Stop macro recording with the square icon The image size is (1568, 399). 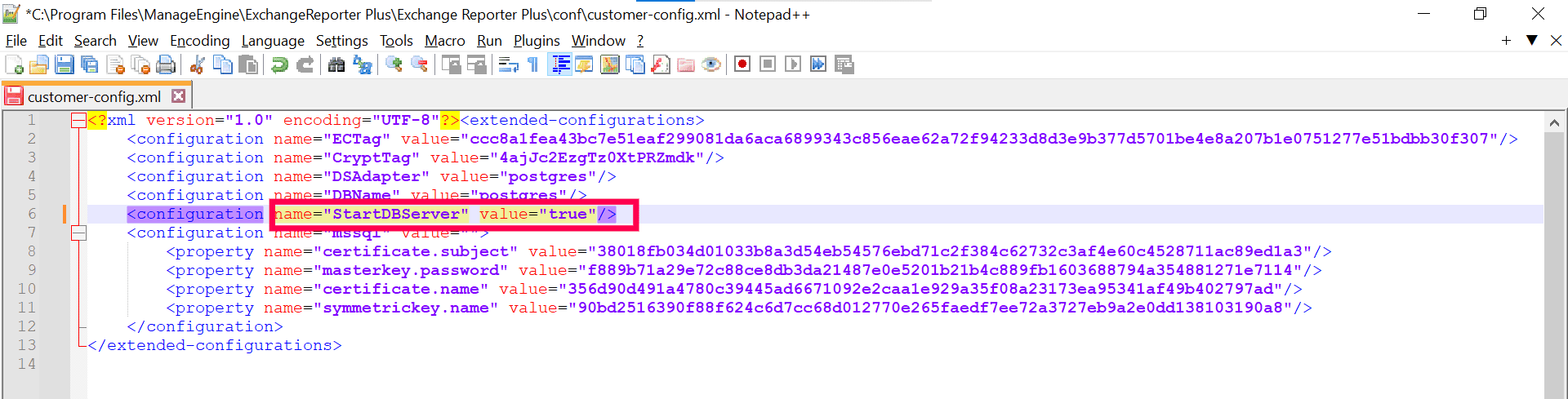tap(768, 64)
